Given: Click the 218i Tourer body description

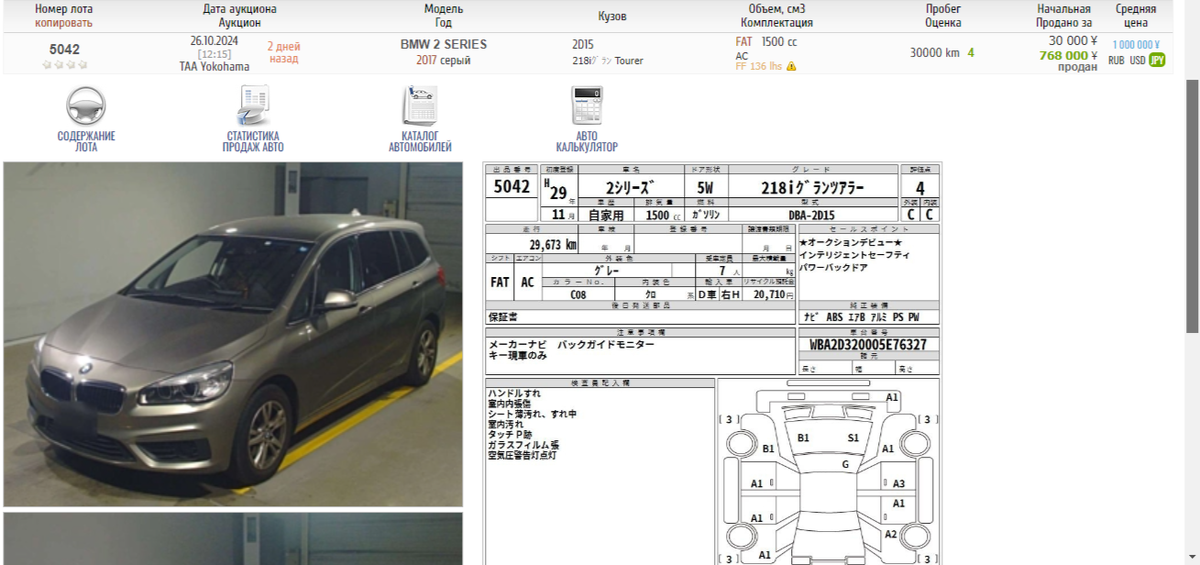Looking at the screenshot, I should [x=607, y=61].
